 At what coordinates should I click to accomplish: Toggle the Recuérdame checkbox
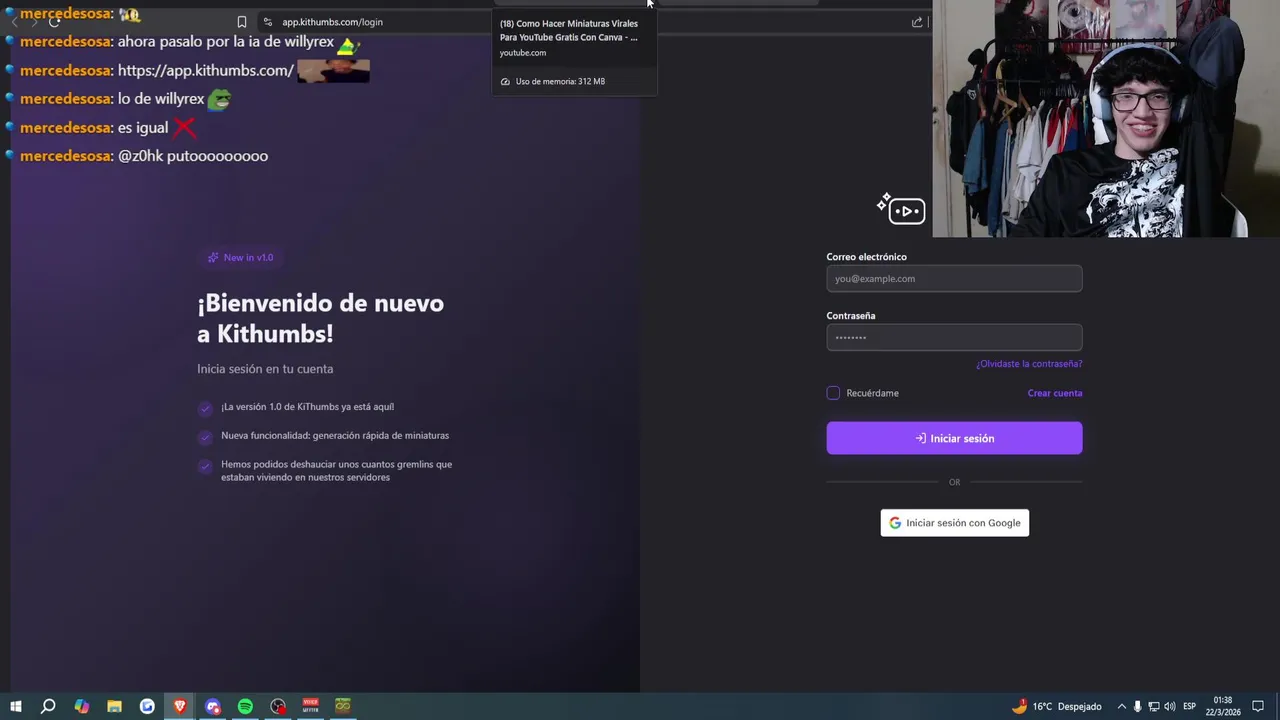833,393
